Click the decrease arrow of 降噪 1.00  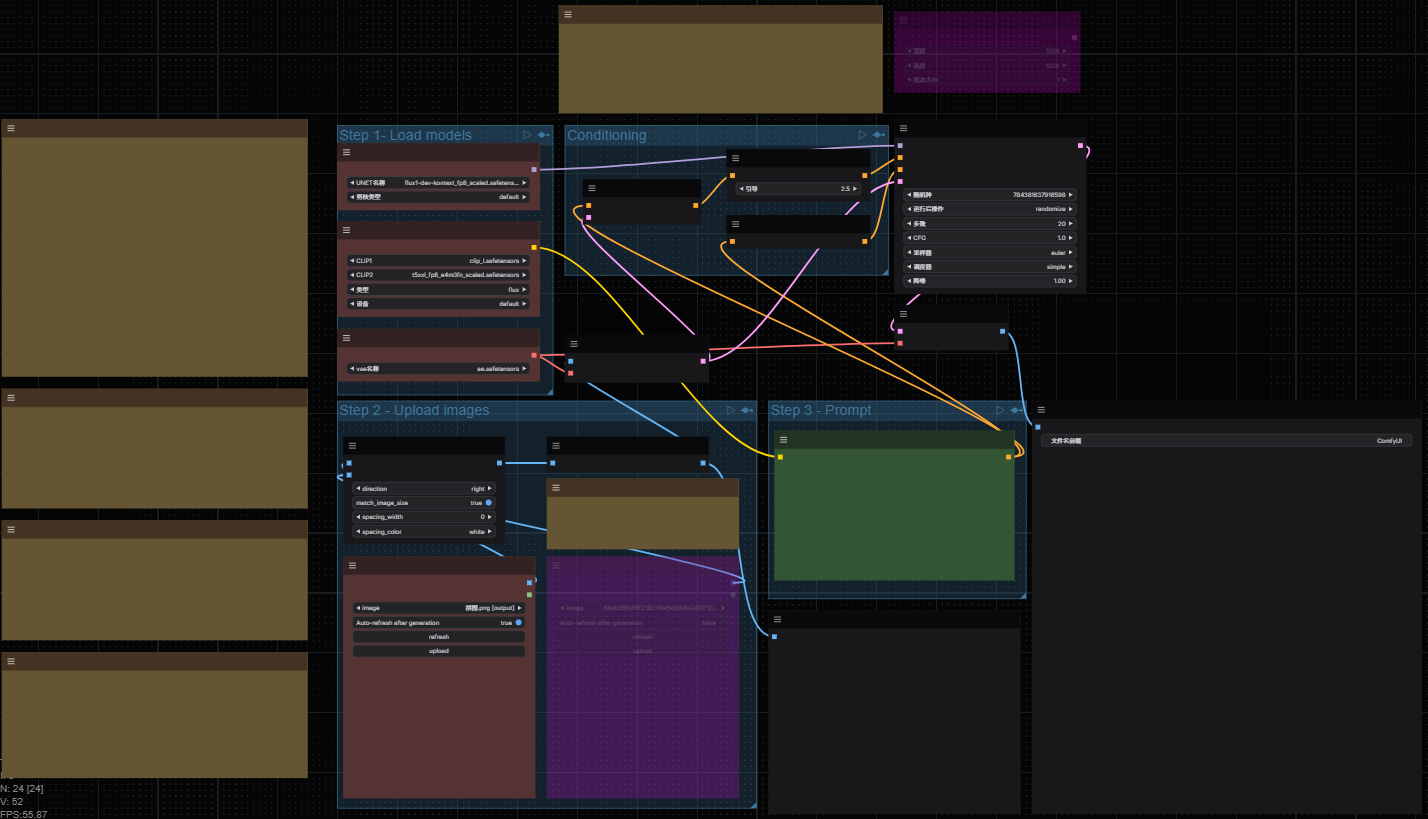click(x=909, y=281)
